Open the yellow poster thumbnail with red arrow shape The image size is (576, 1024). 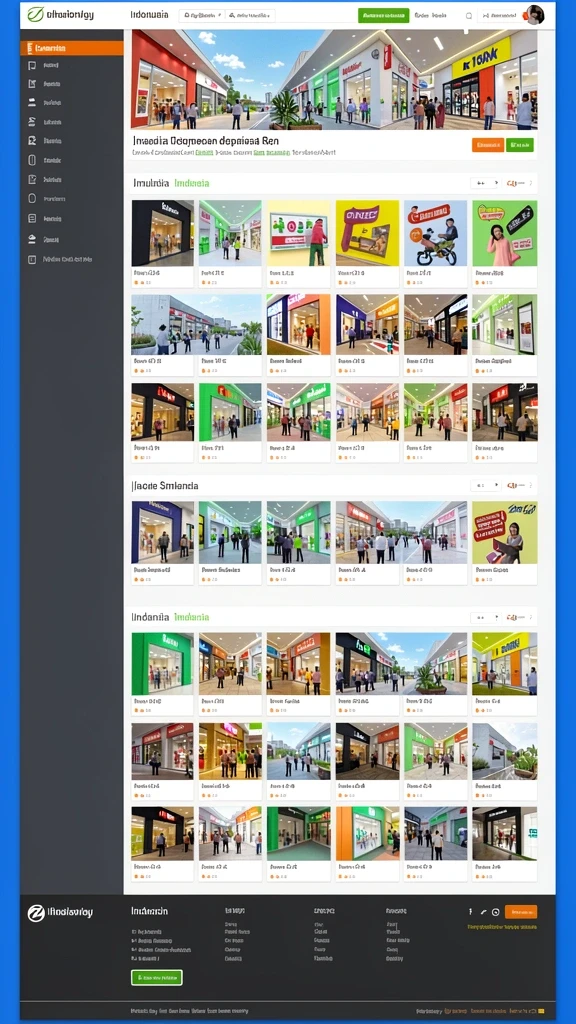coord(367,233)
